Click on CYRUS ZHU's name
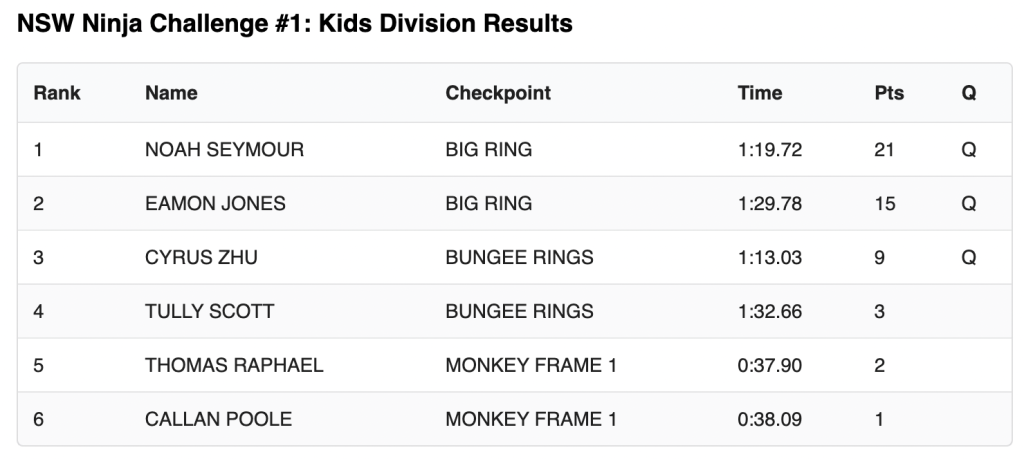The image size is (1024, 459). (201, 258)
